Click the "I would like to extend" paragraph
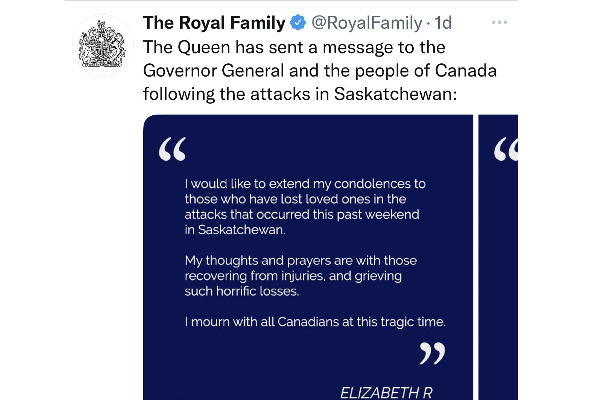600x400 pixels. (305, 207)
